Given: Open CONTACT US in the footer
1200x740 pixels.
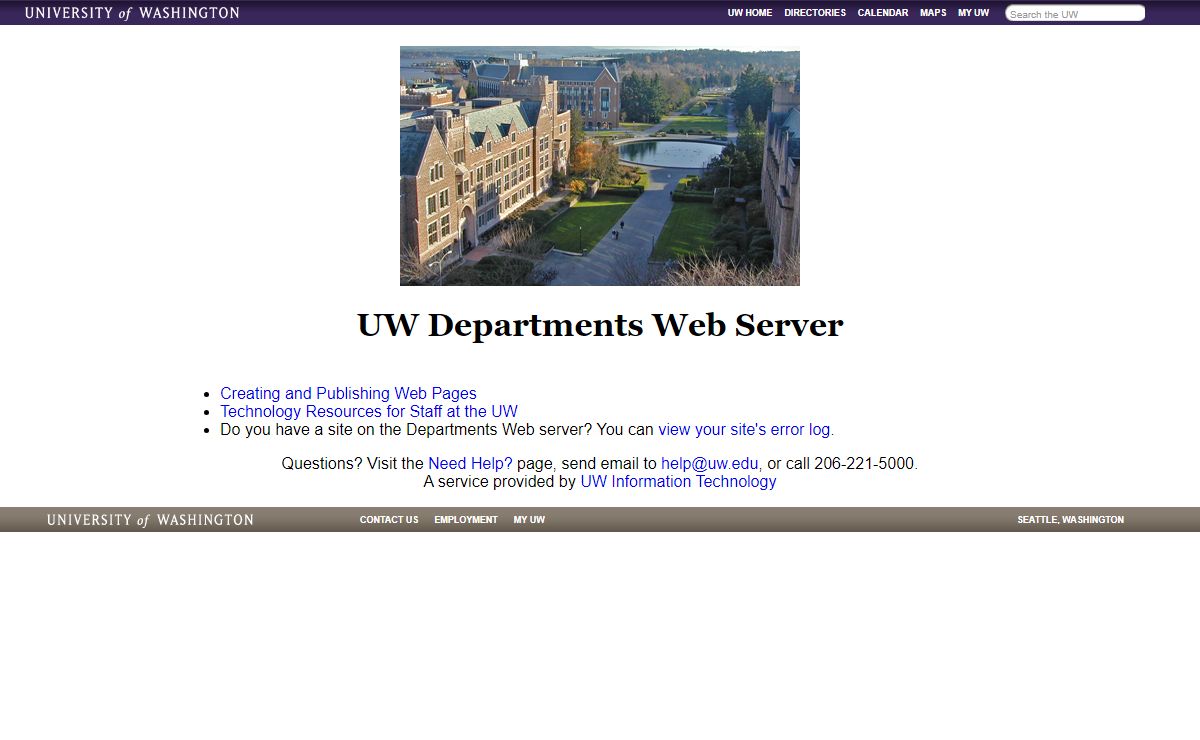Looking at the screenshot, I should tap(389, 520).
